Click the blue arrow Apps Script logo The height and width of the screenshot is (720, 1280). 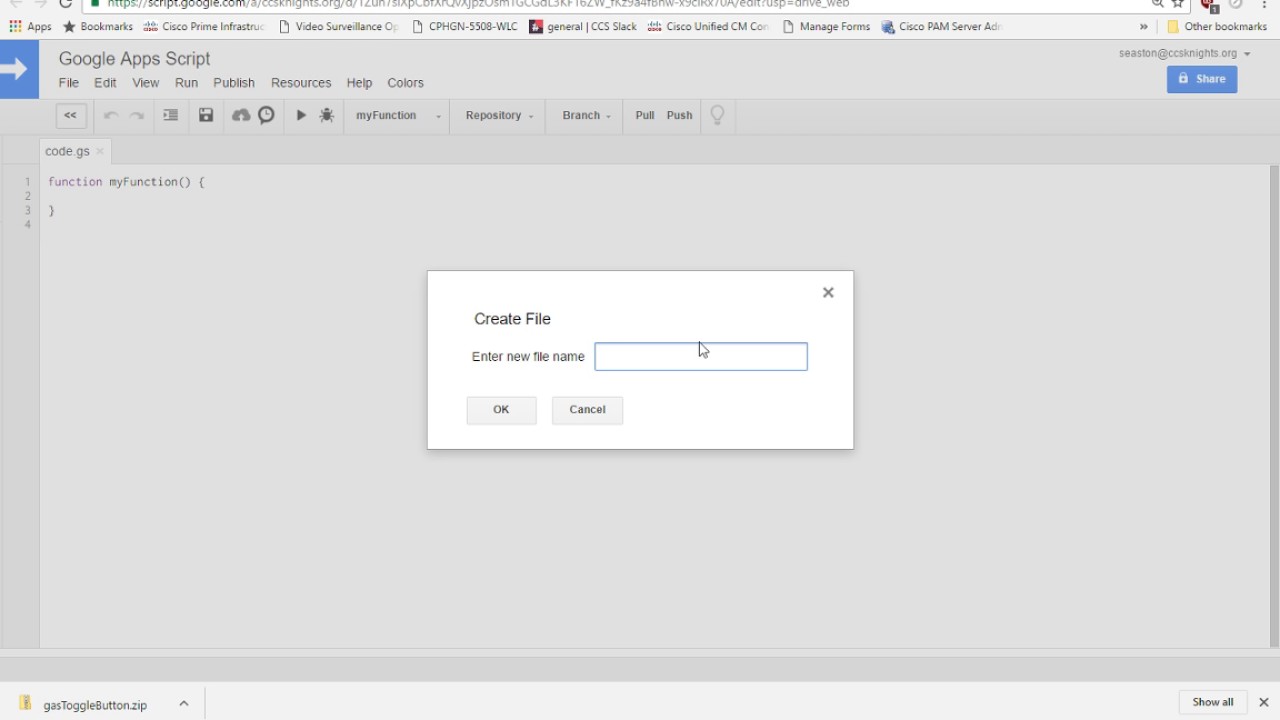tap(19, 69)
